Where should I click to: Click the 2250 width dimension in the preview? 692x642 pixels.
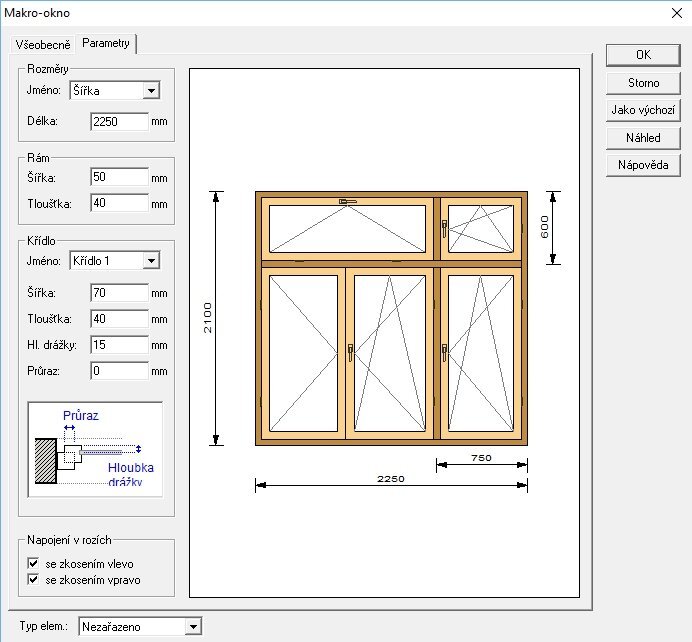click(390, 480)
